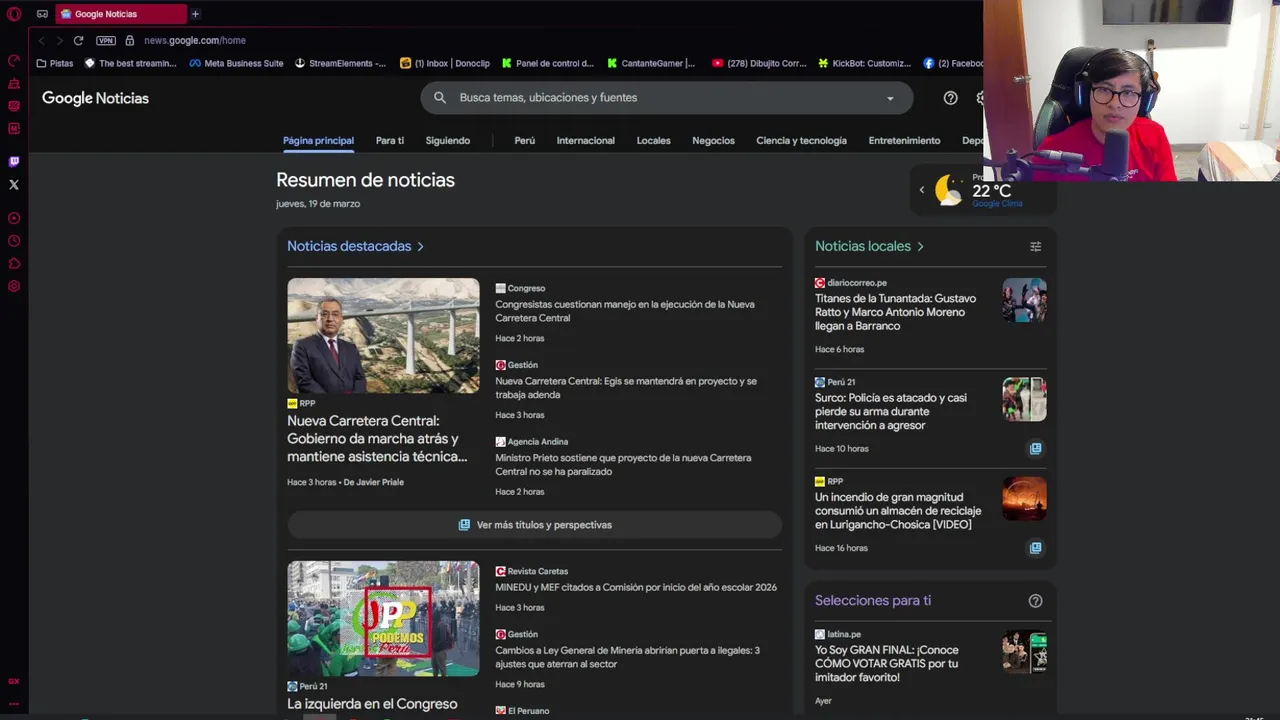Open Cambios a Ley General de Minería article

pos(627,657)
